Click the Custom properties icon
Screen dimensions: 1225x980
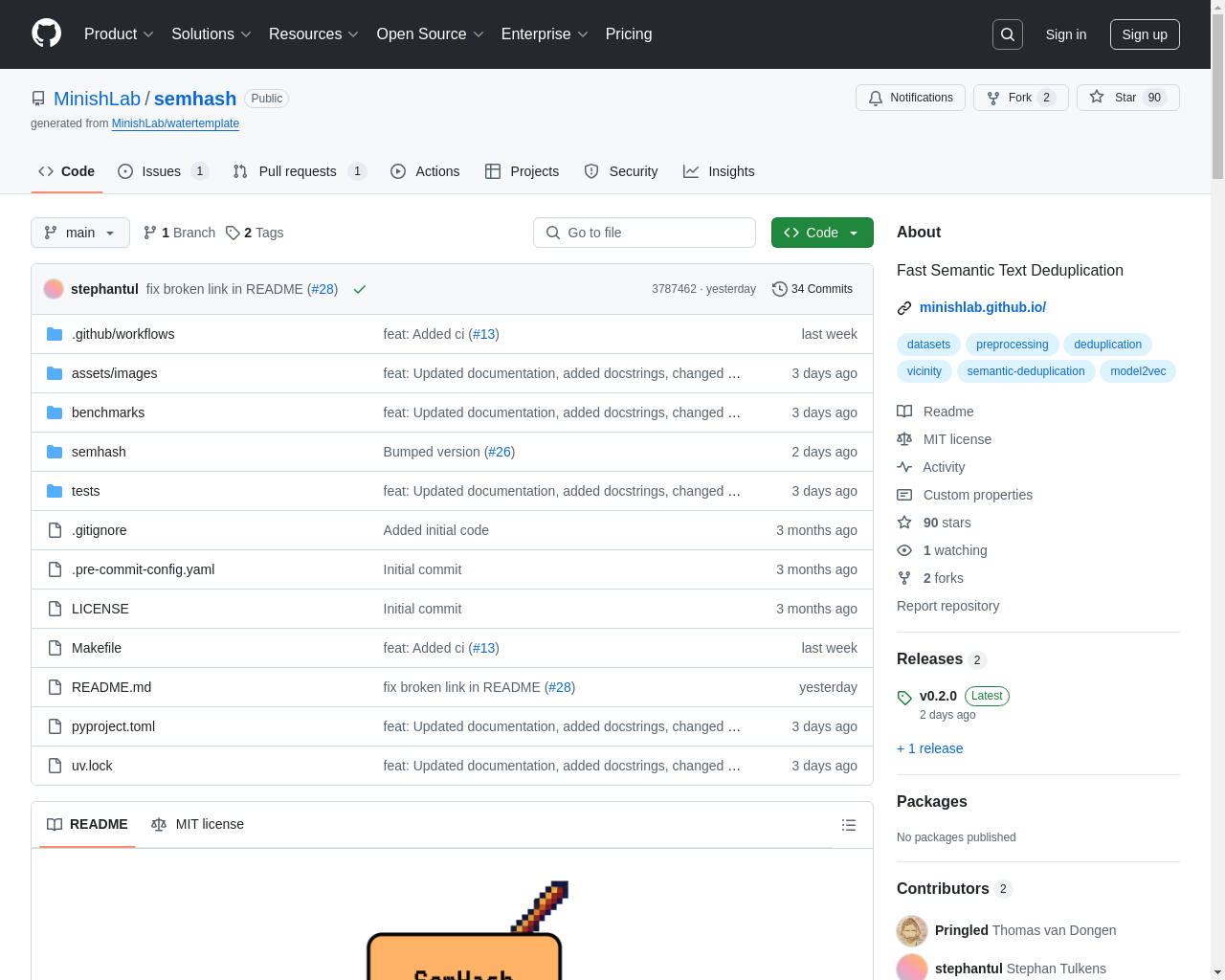(x=904, y=495)
